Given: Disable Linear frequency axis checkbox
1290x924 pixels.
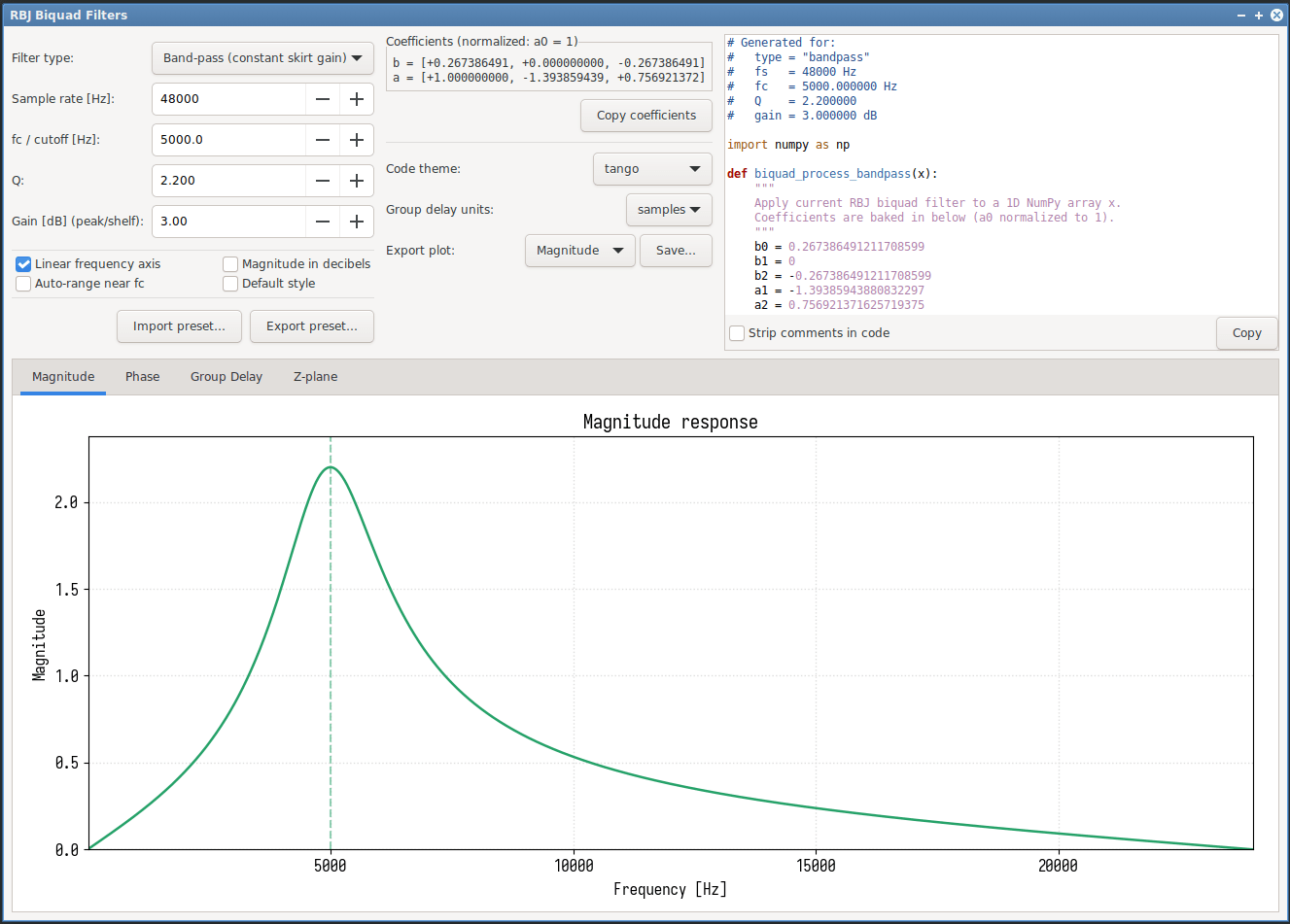Looking at the screenshot, I should click(23, 264).
